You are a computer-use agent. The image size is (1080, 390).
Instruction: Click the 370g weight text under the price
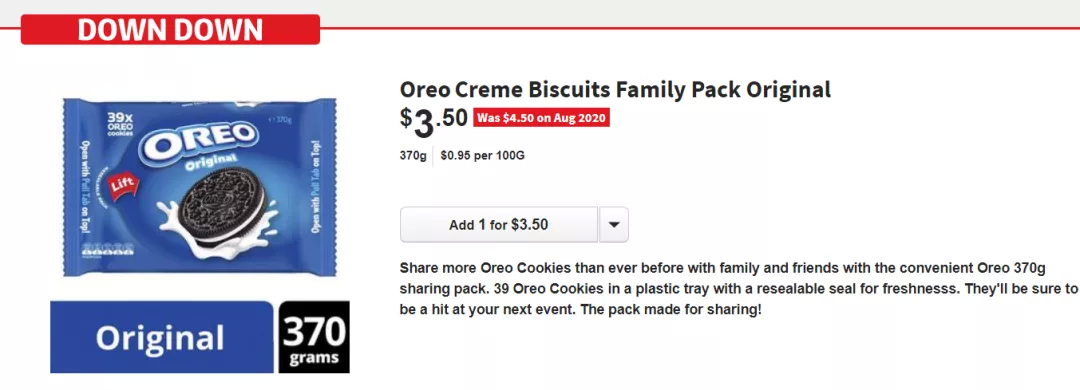pos(413,156)
